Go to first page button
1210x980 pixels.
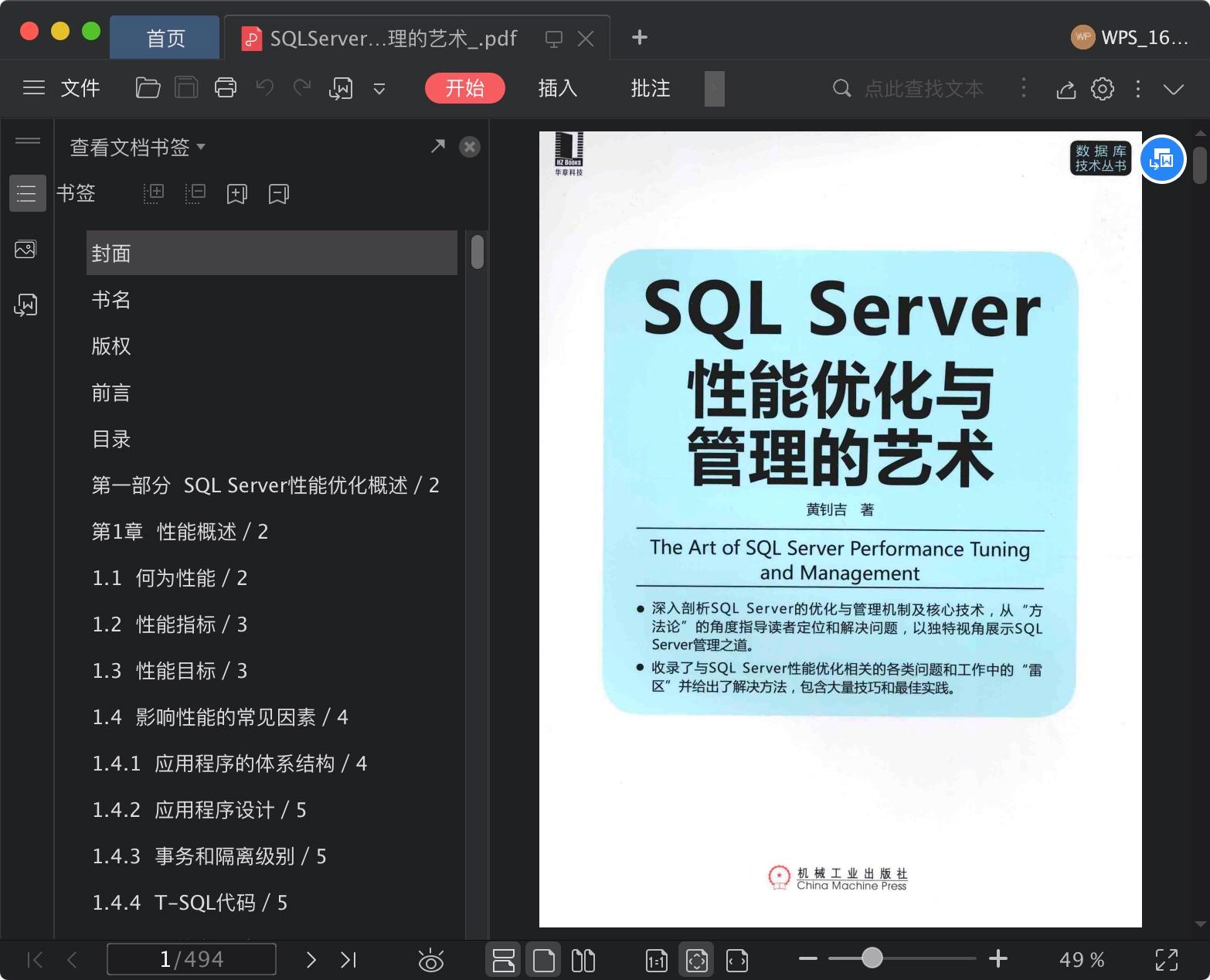35,960
